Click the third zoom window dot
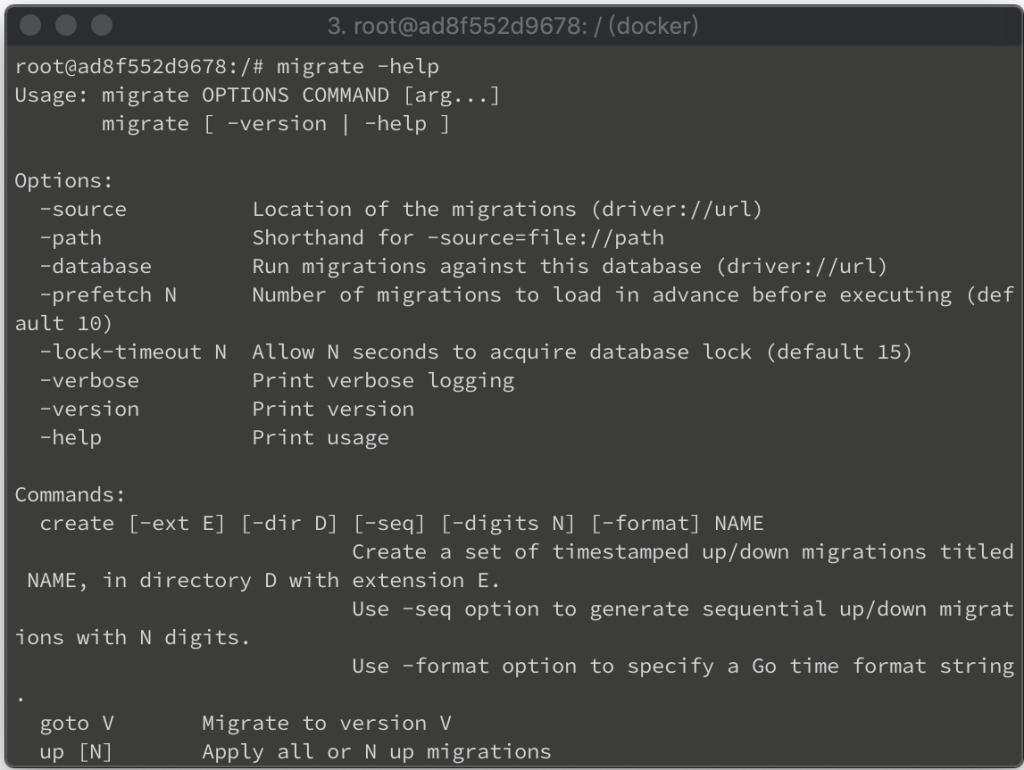This screenshot has height=770, width=1024. pos(101,25)
